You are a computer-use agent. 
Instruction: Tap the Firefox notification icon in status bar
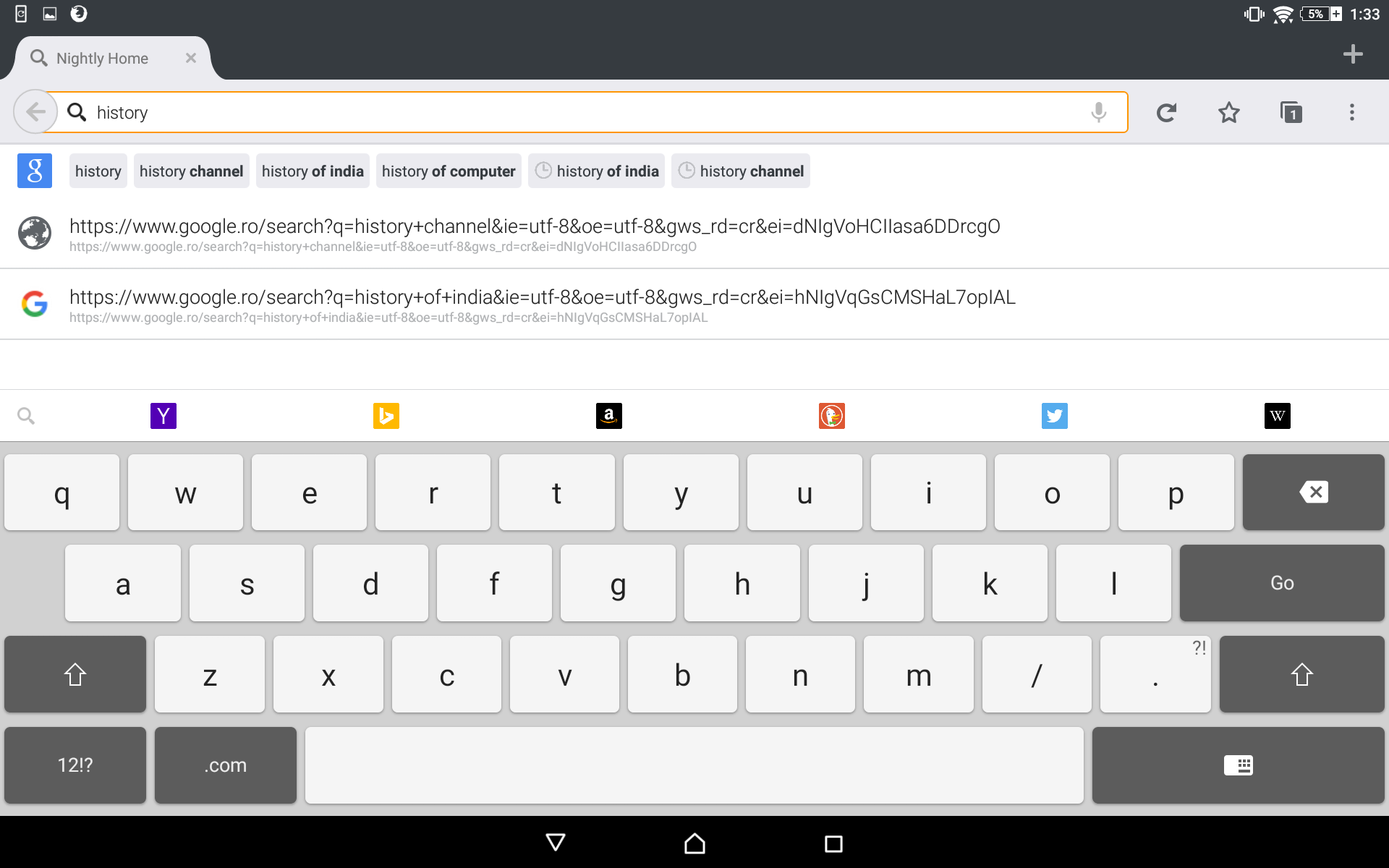pos(79,14)
